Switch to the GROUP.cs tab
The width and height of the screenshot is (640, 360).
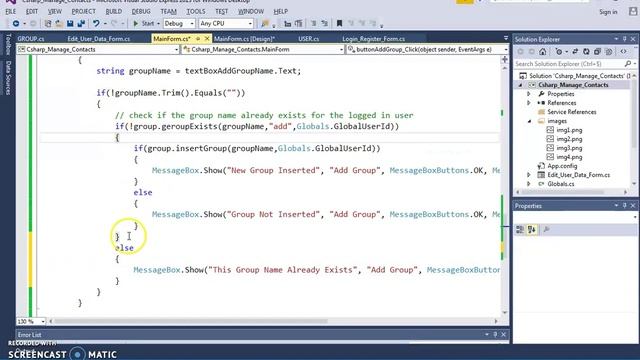31,39
